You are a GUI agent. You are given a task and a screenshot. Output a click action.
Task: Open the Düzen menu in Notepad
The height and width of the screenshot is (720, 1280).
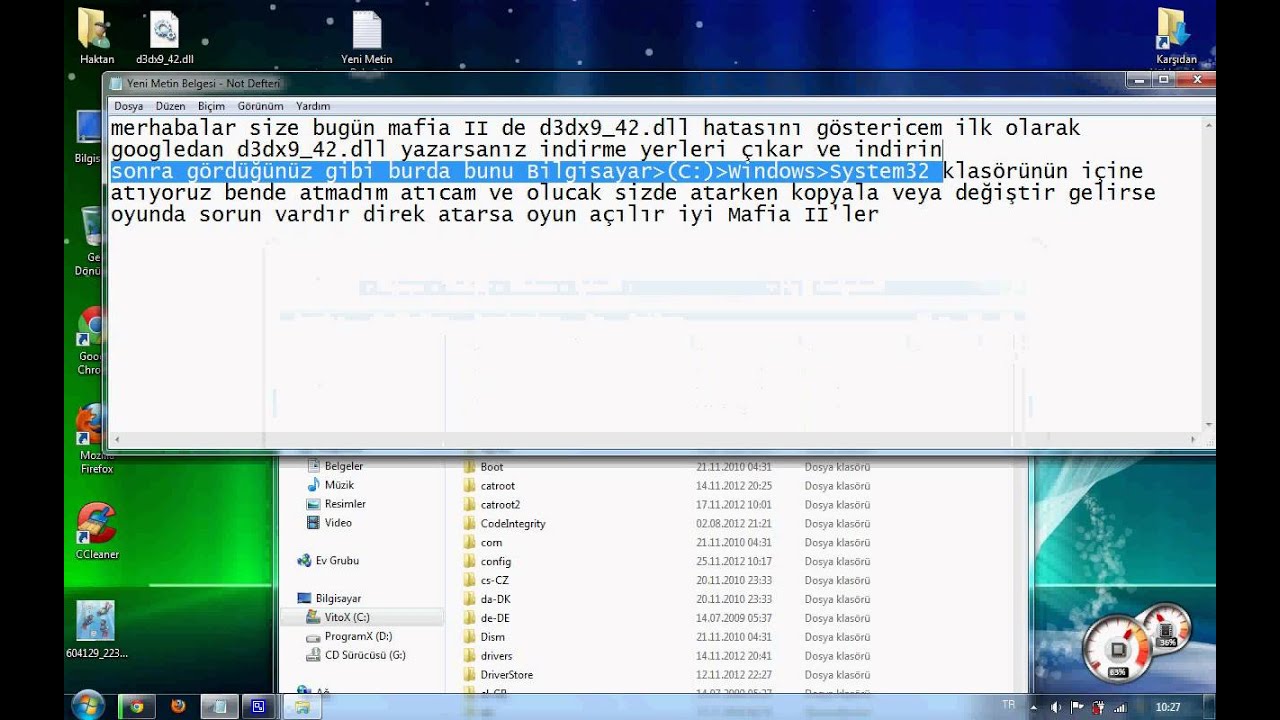[x=170, y=106]
